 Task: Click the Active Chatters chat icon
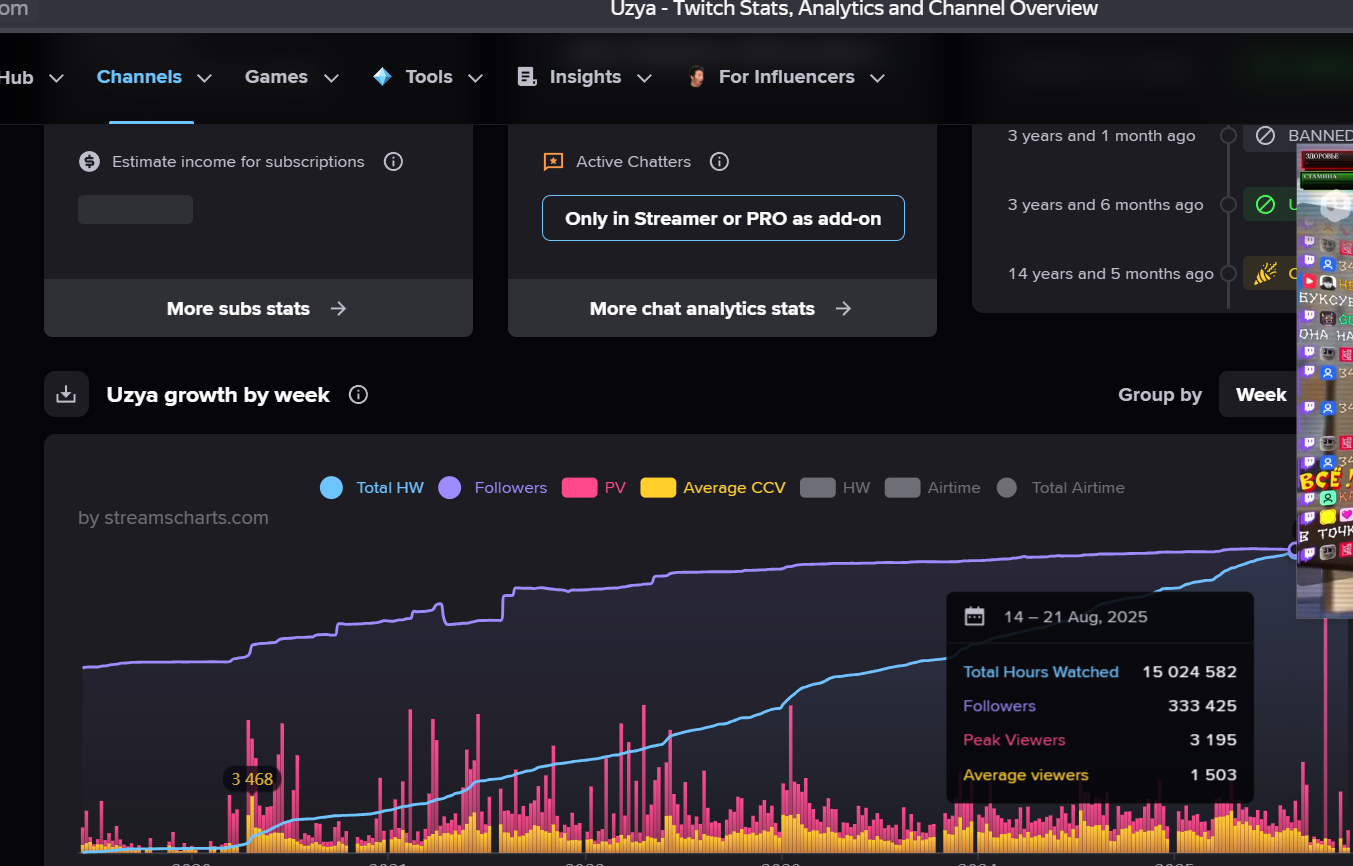pyautogui.click(x=553, y=161)
